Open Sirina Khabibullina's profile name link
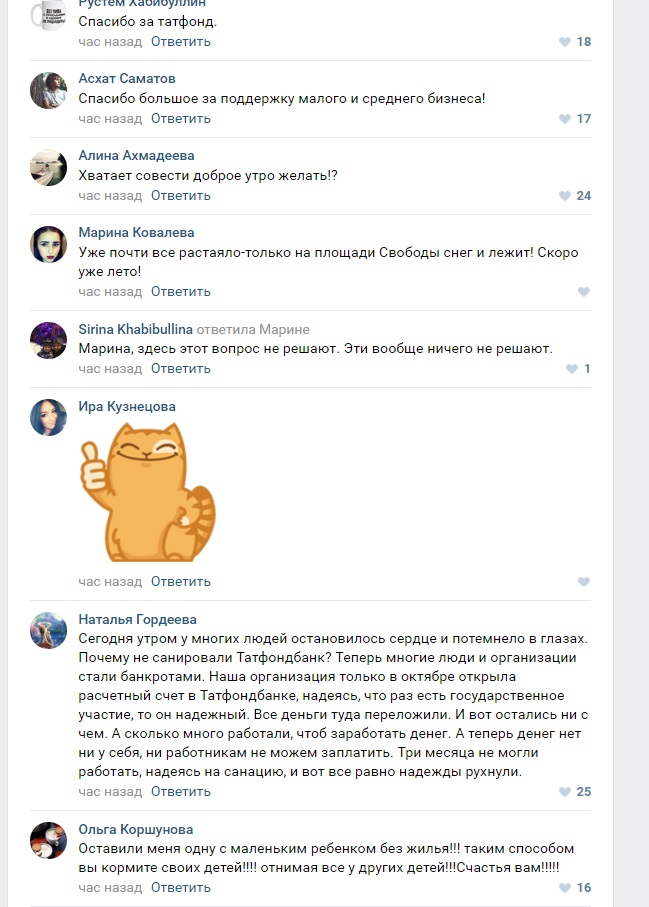The width and height of the screenshot is (649, 907). pyautogui.click(x=135, y=330)
